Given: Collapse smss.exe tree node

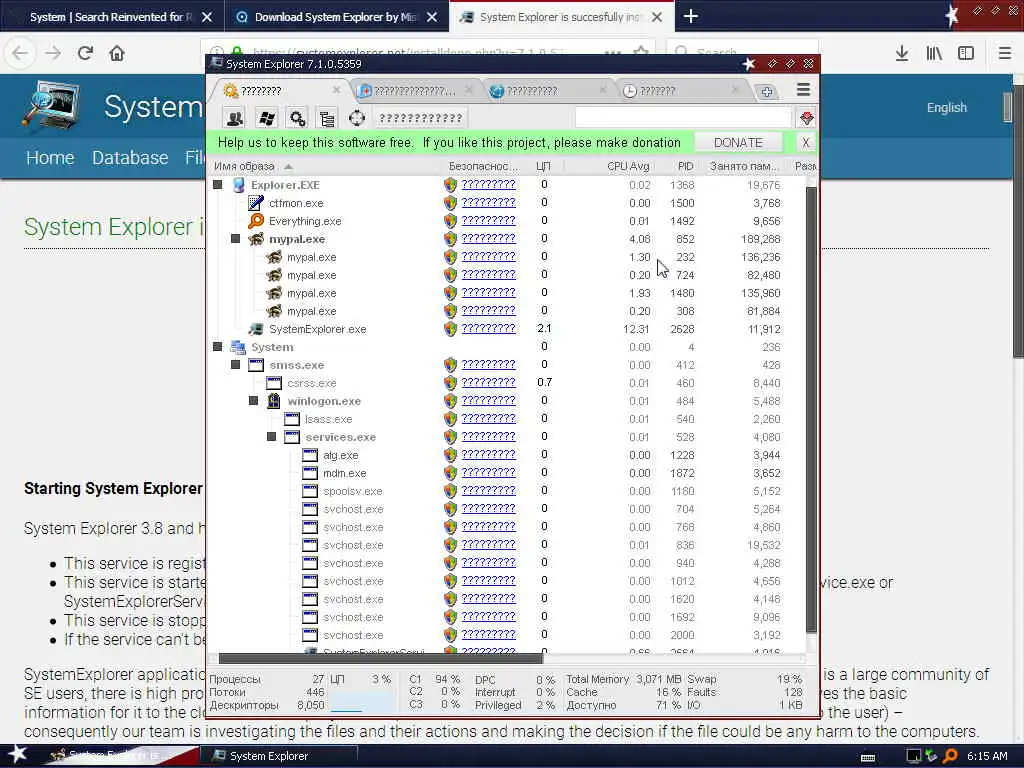Looking at the screenshot, I should coord(236,365).
